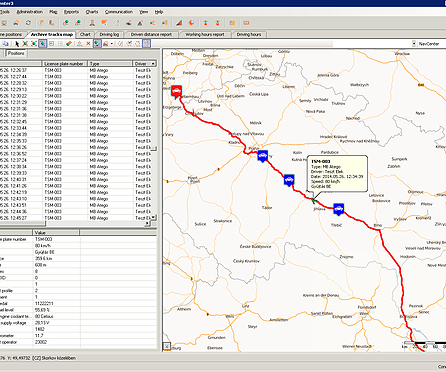
Task: Switch to the Driving log tab
Action: pos(109,34)
